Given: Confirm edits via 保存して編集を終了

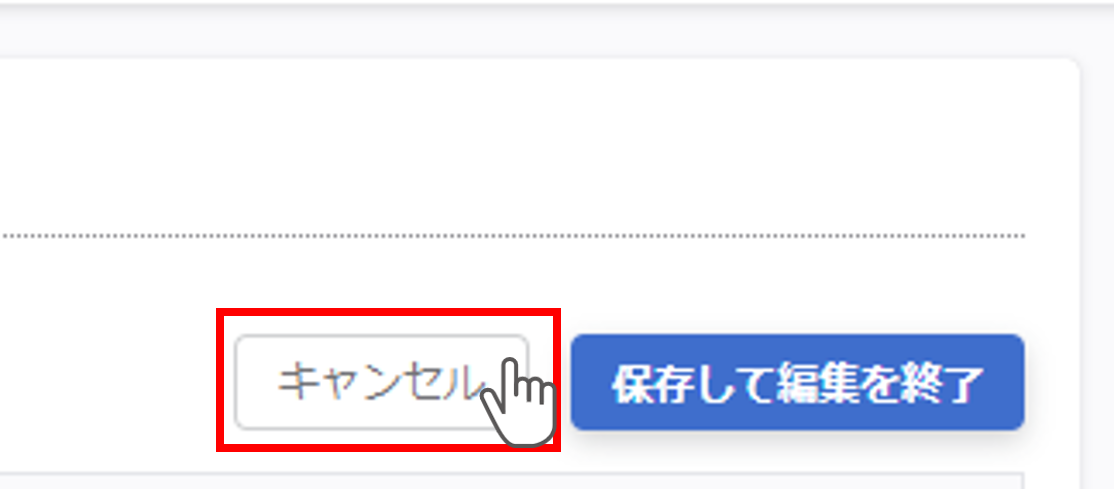Looking at the screenshot, I should pos(797,382).
